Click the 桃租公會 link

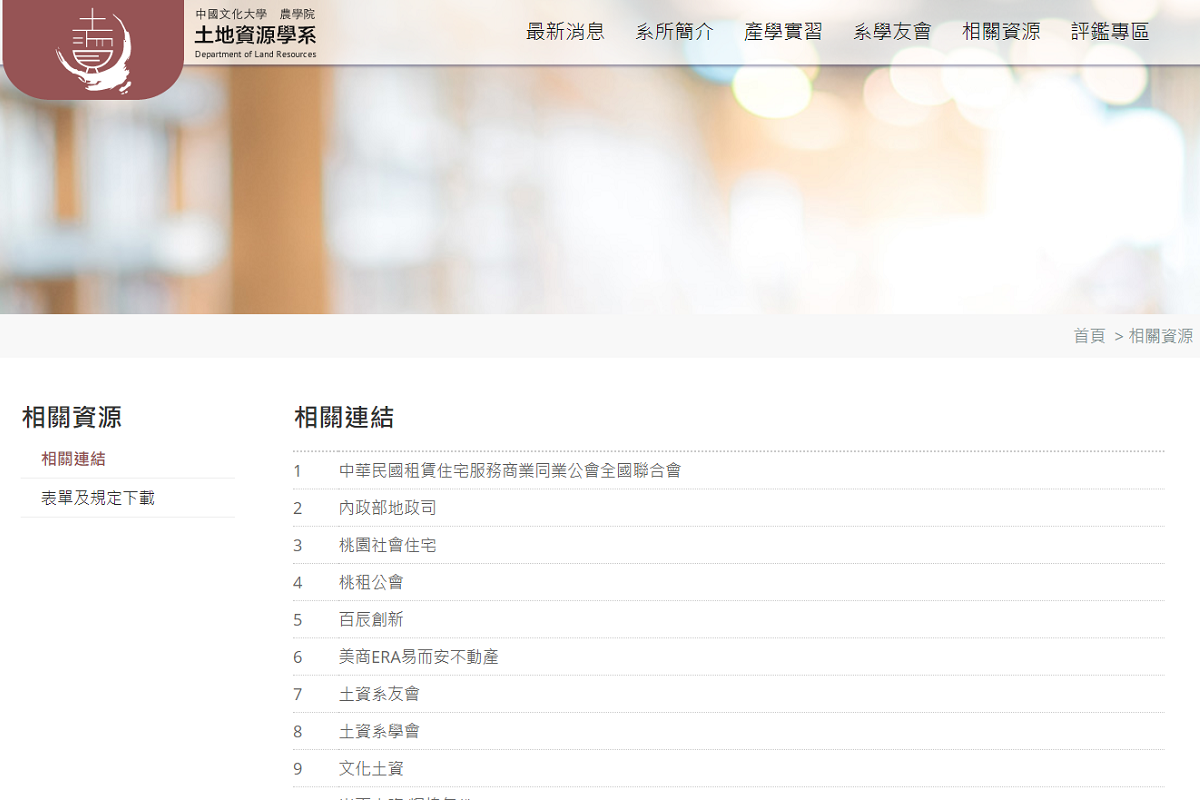371,582
